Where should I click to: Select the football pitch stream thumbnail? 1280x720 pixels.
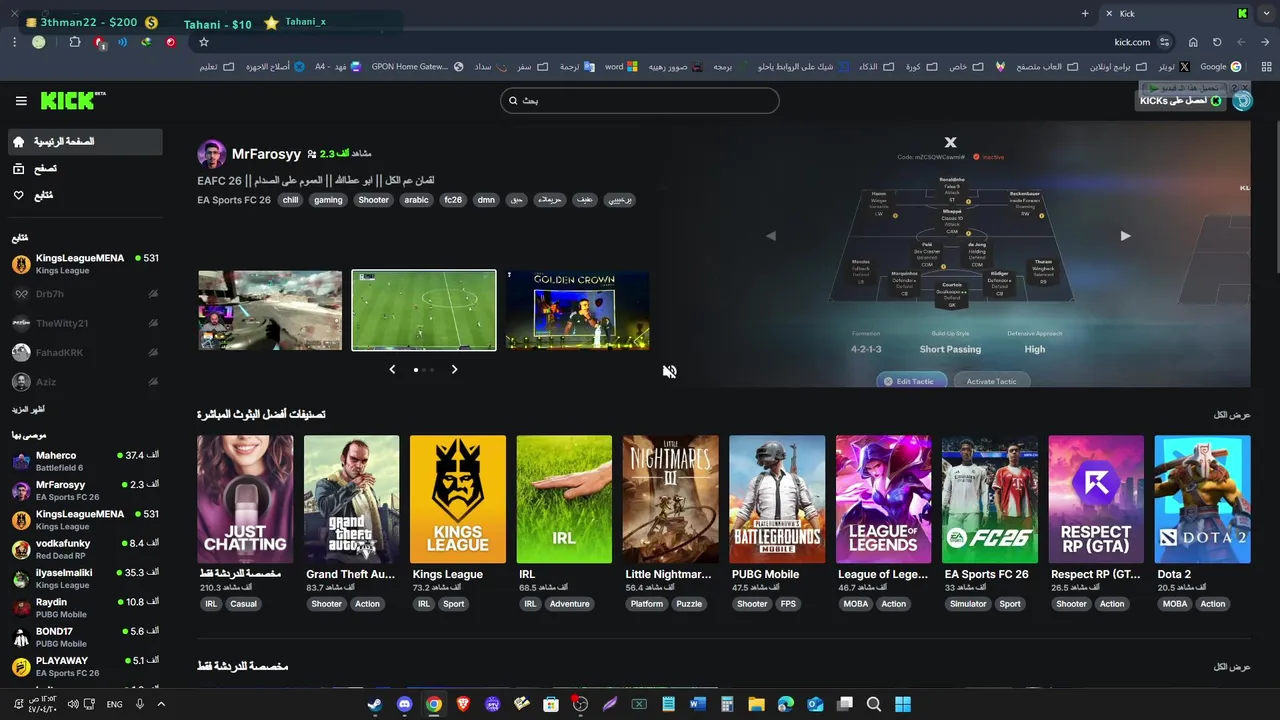(x=424, y=310)
